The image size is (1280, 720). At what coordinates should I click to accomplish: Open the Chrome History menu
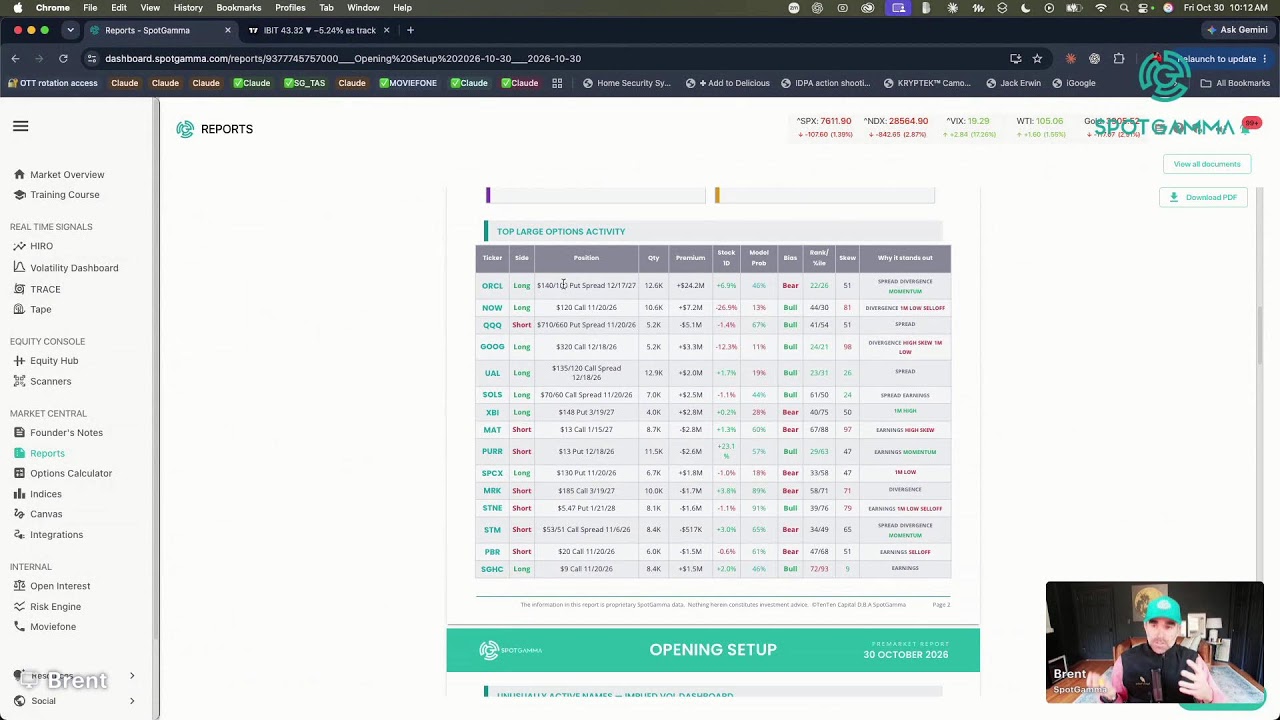(188, 8)
